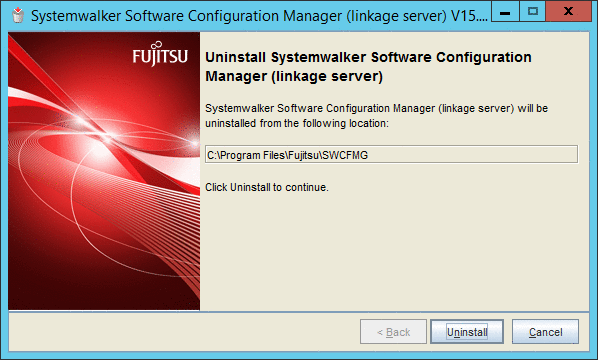
Task: Click the 'Click Uninstall to continue.' text
Action: pos(267,187)
